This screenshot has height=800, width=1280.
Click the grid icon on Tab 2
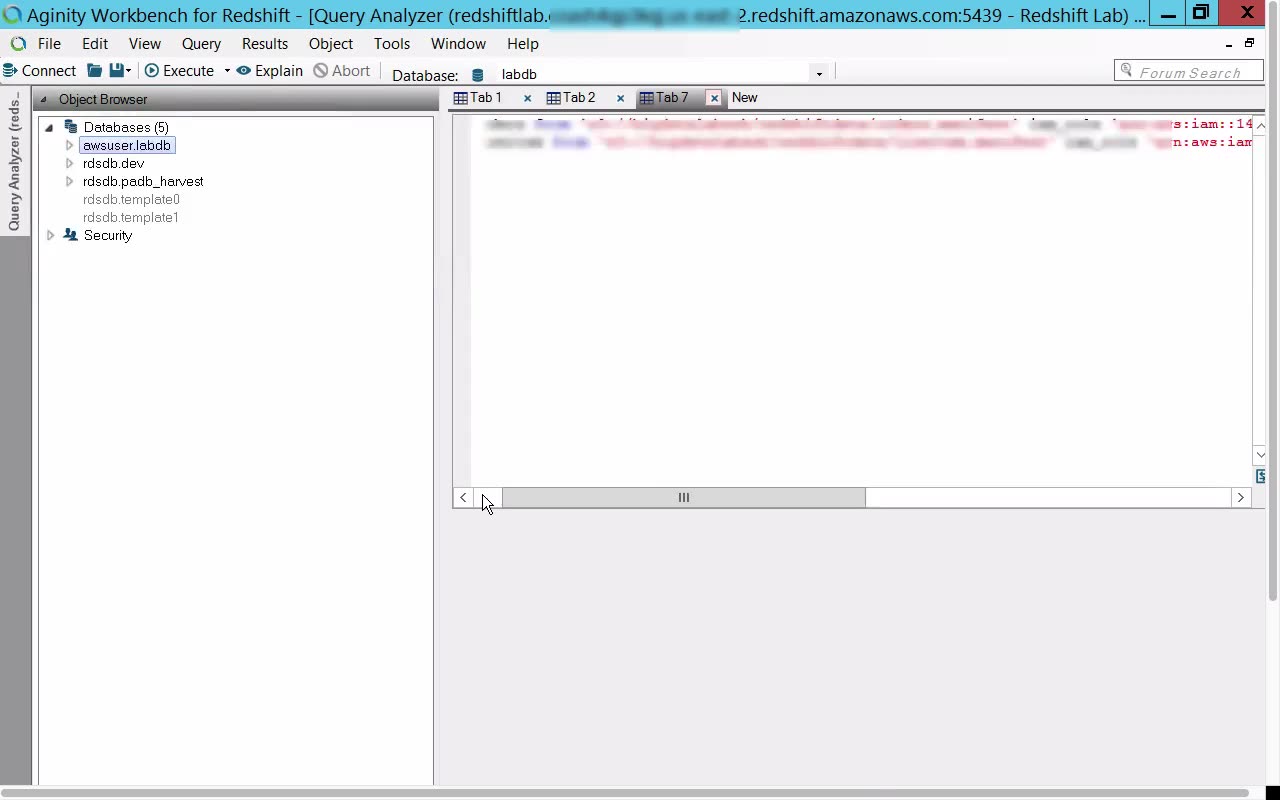click(553, 98)
